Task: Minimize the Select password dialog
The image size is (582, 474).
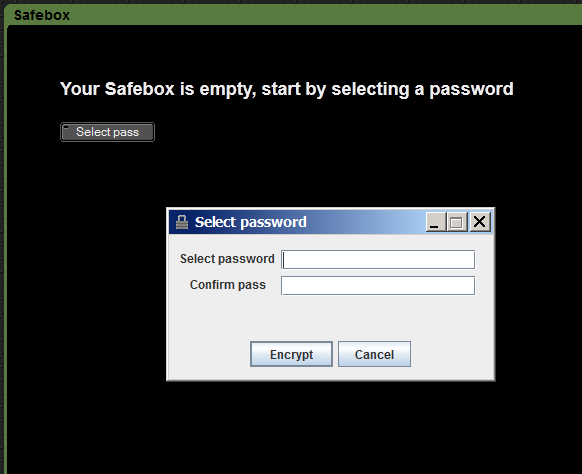Action: [x=435, y=222]
